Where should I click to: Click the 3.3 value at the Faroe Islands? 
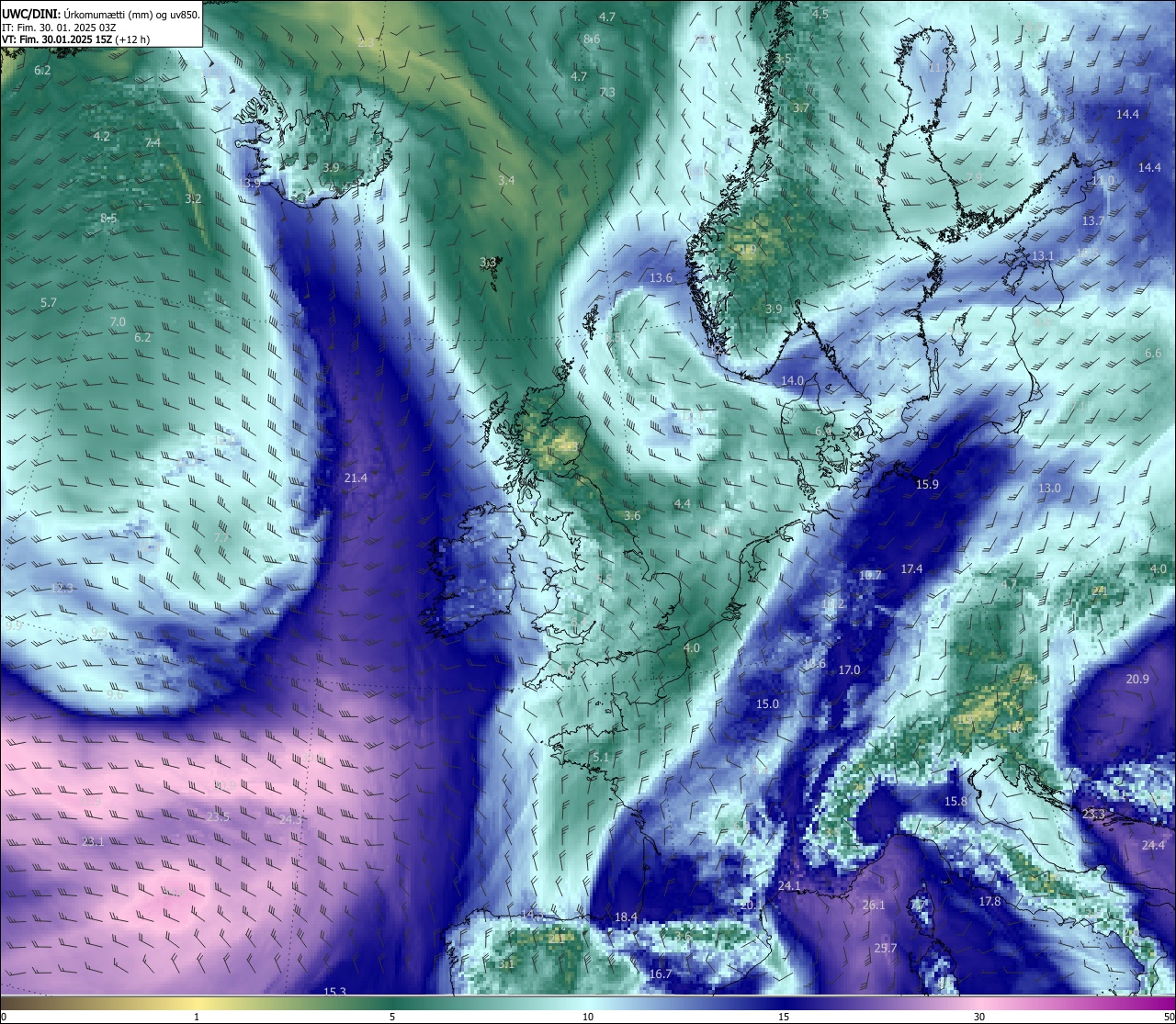pos(488,263)
